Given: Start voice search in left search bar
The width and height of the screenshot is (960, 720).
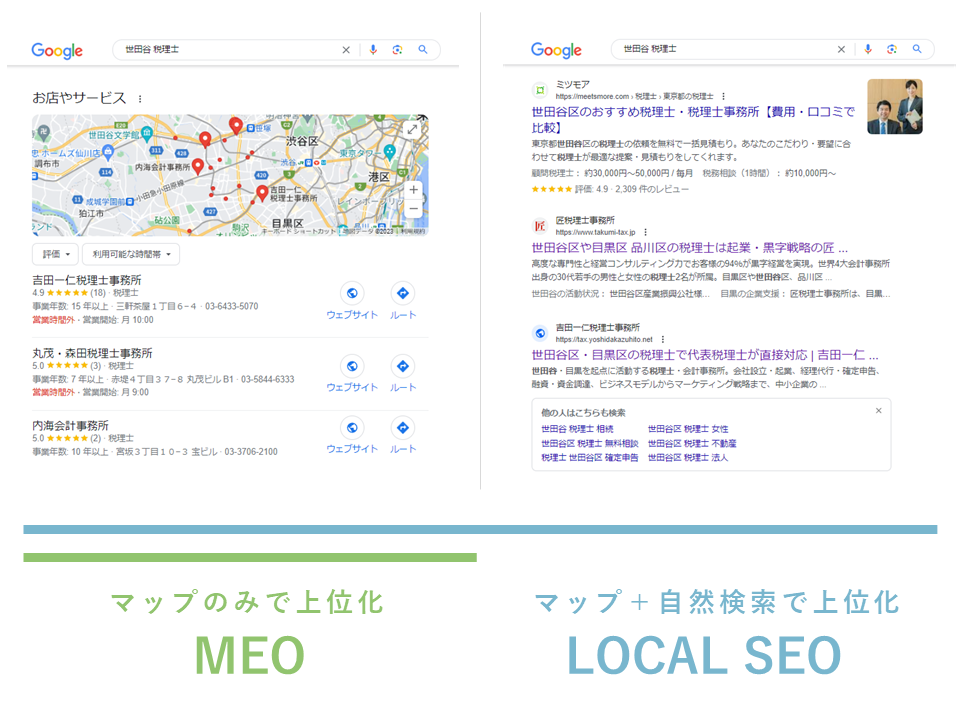Looking at the screenshot, I should 373,50.
